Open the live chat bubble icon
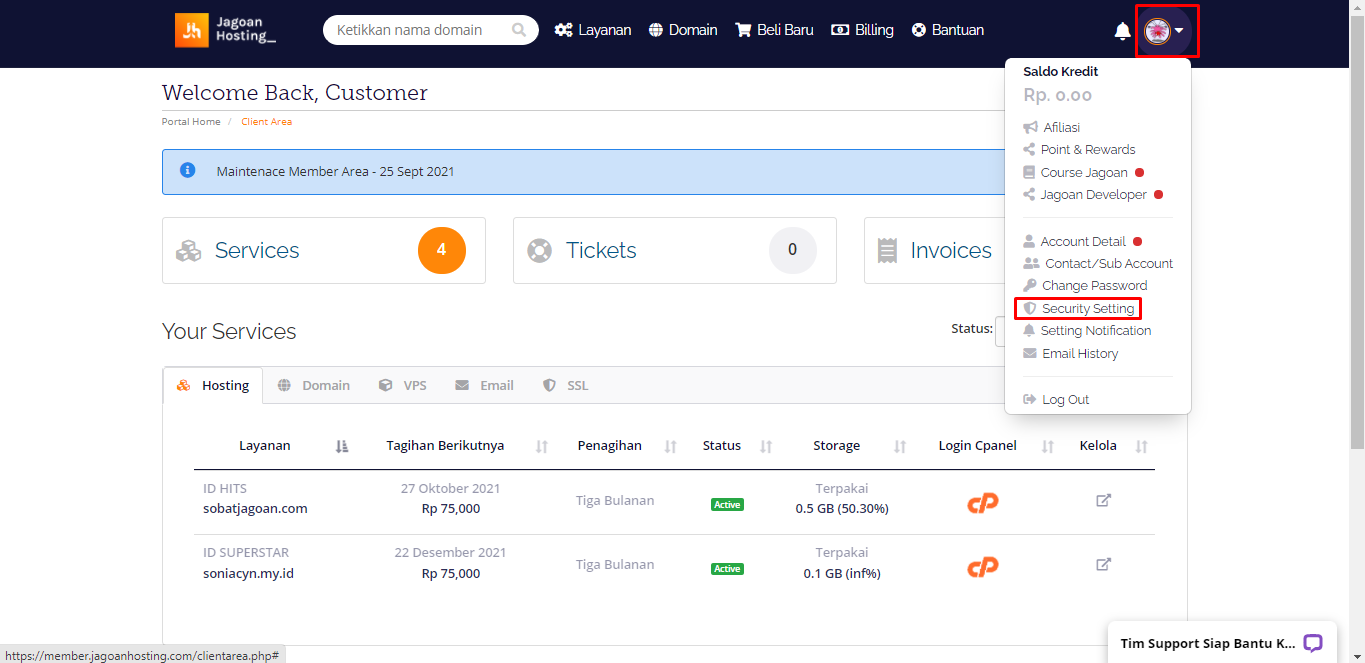 coord(1313,643)
